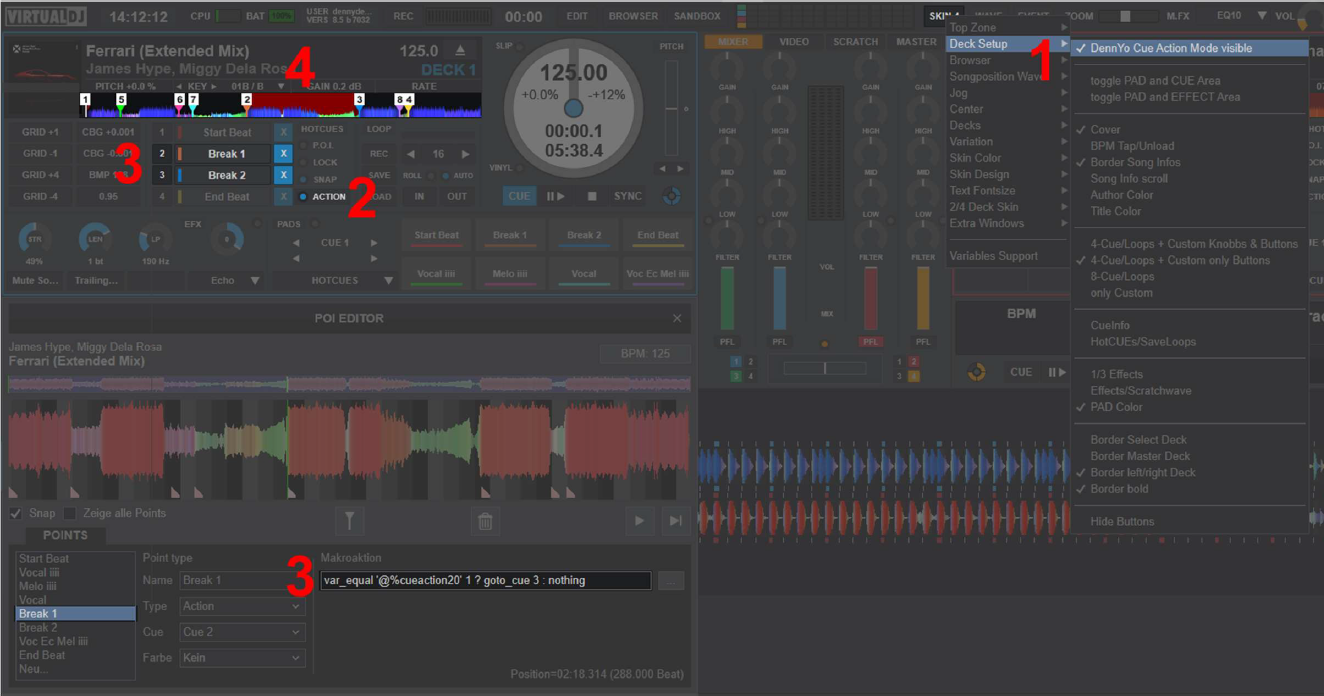Expand the Skin Color submenu

[x=1007, y=158]
